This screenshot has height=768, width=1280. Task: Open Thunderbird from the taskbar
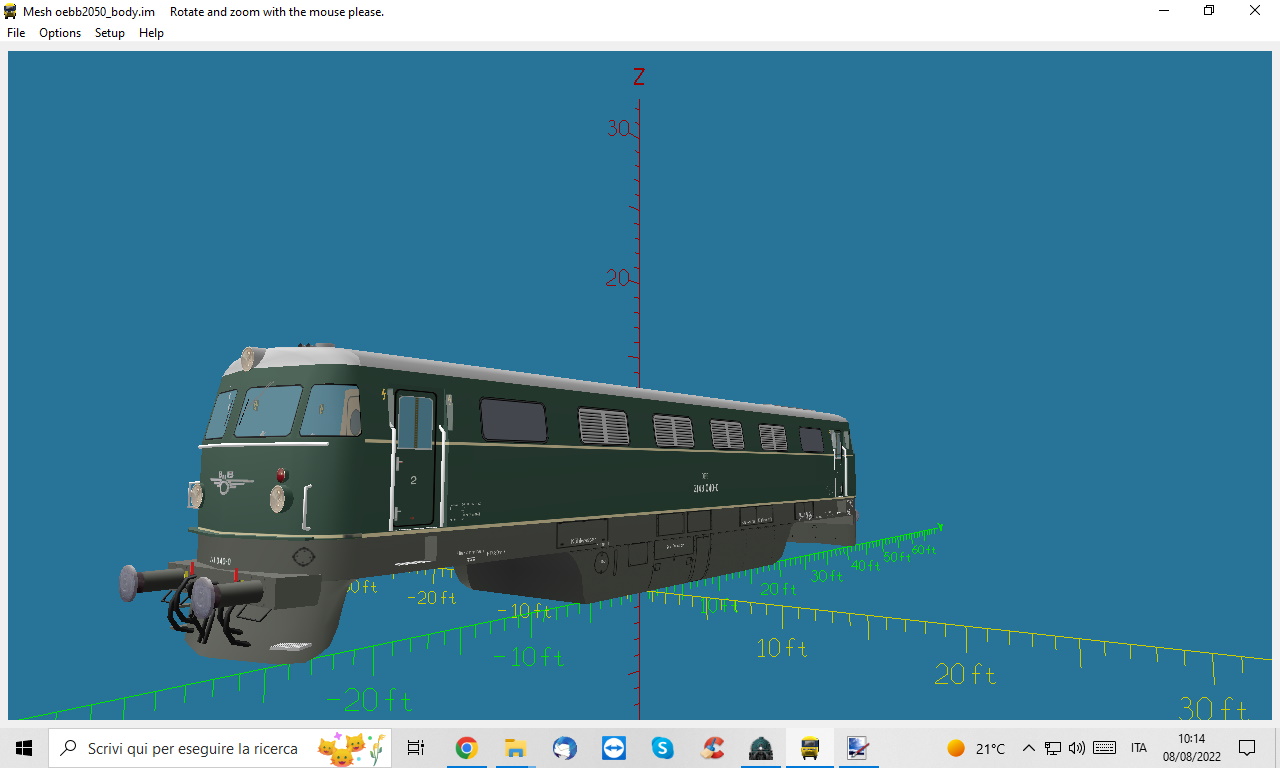[x=564, y=748]
